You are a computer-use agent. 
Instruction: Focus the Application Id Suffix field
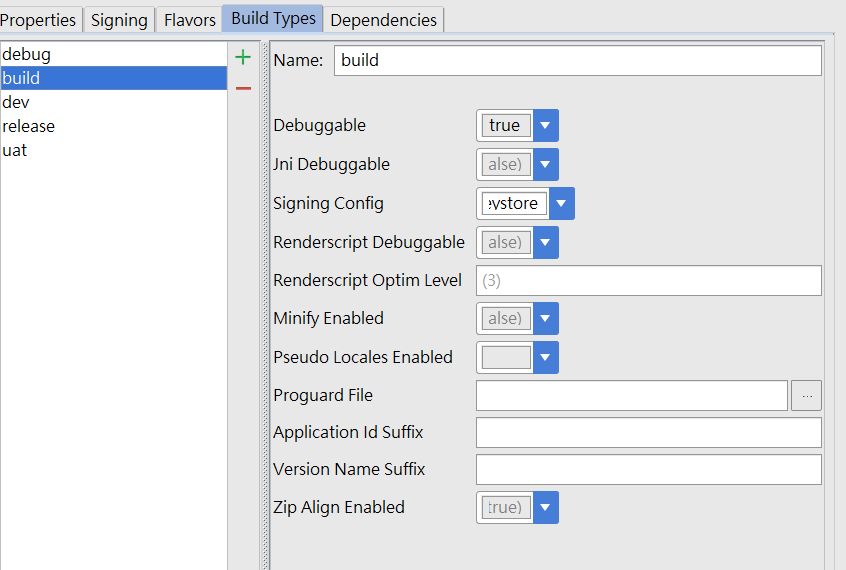648,433
